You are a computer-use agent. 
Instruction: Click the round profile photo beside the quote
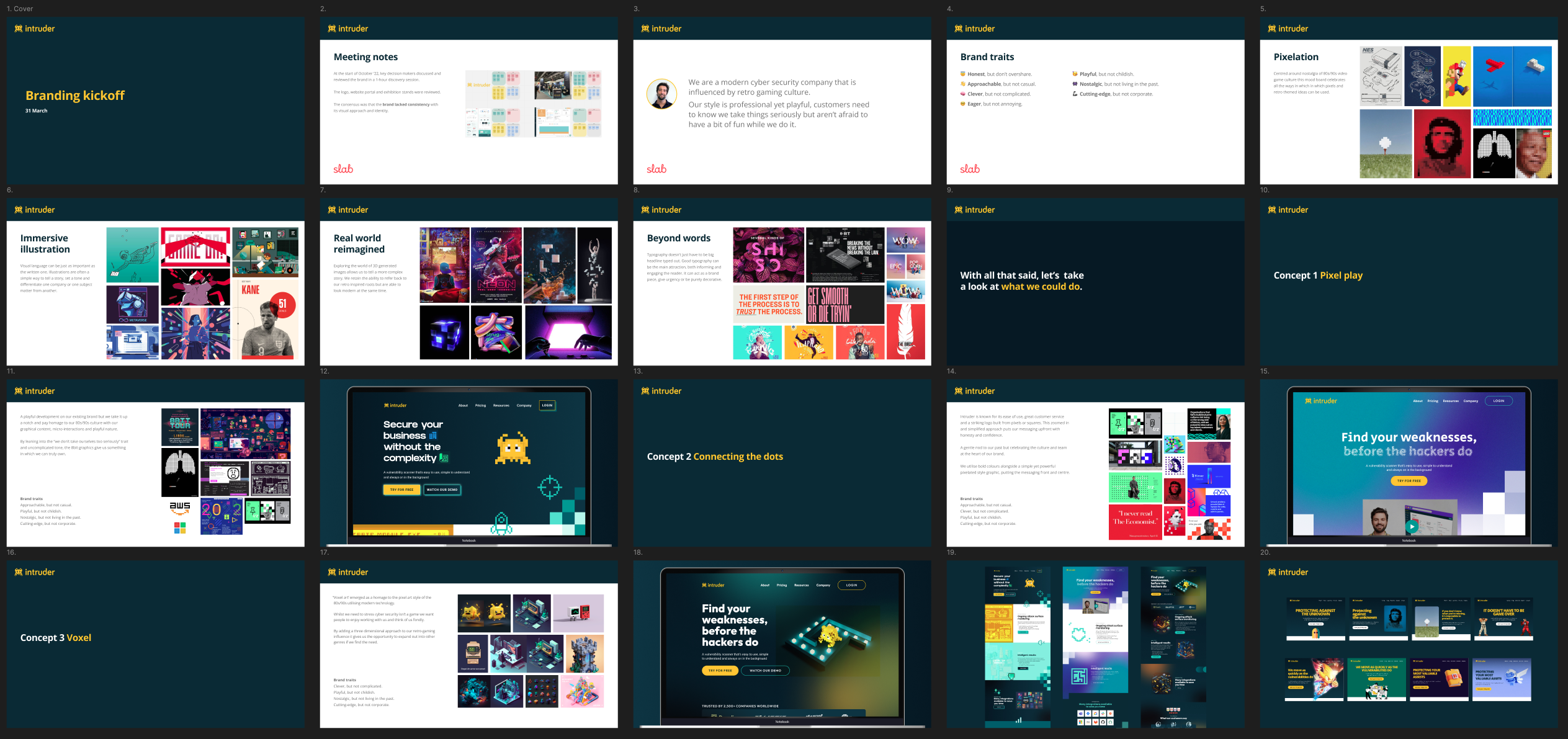662,94
